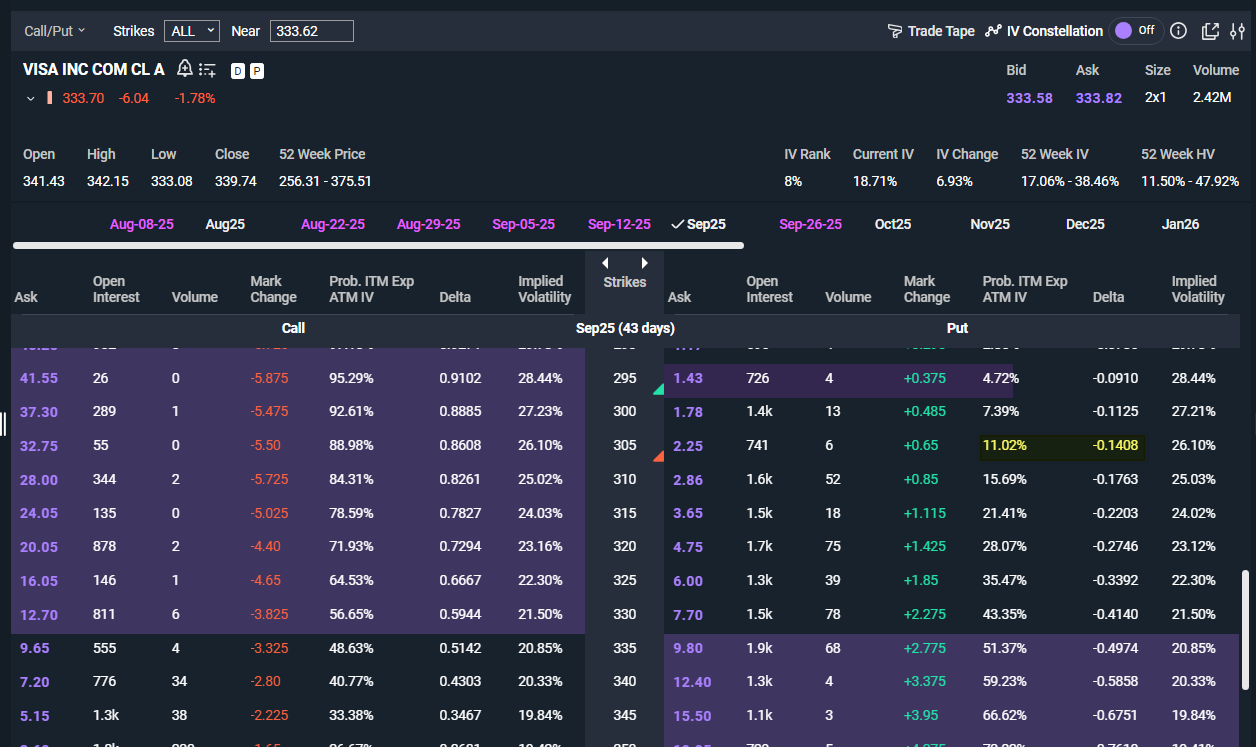Select the 320 strike row
This screenshot has width=1256, height=747.
tap(625, 546)
